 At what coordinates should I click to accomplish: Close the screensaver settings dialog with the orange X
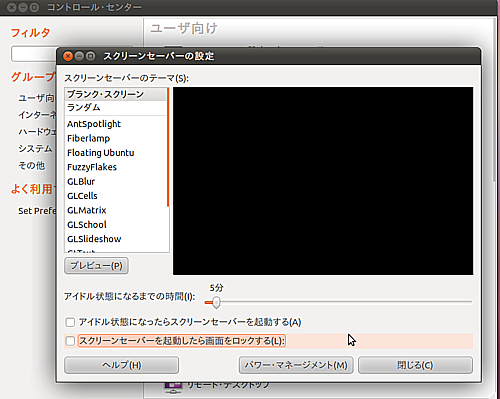click(68, 56)
